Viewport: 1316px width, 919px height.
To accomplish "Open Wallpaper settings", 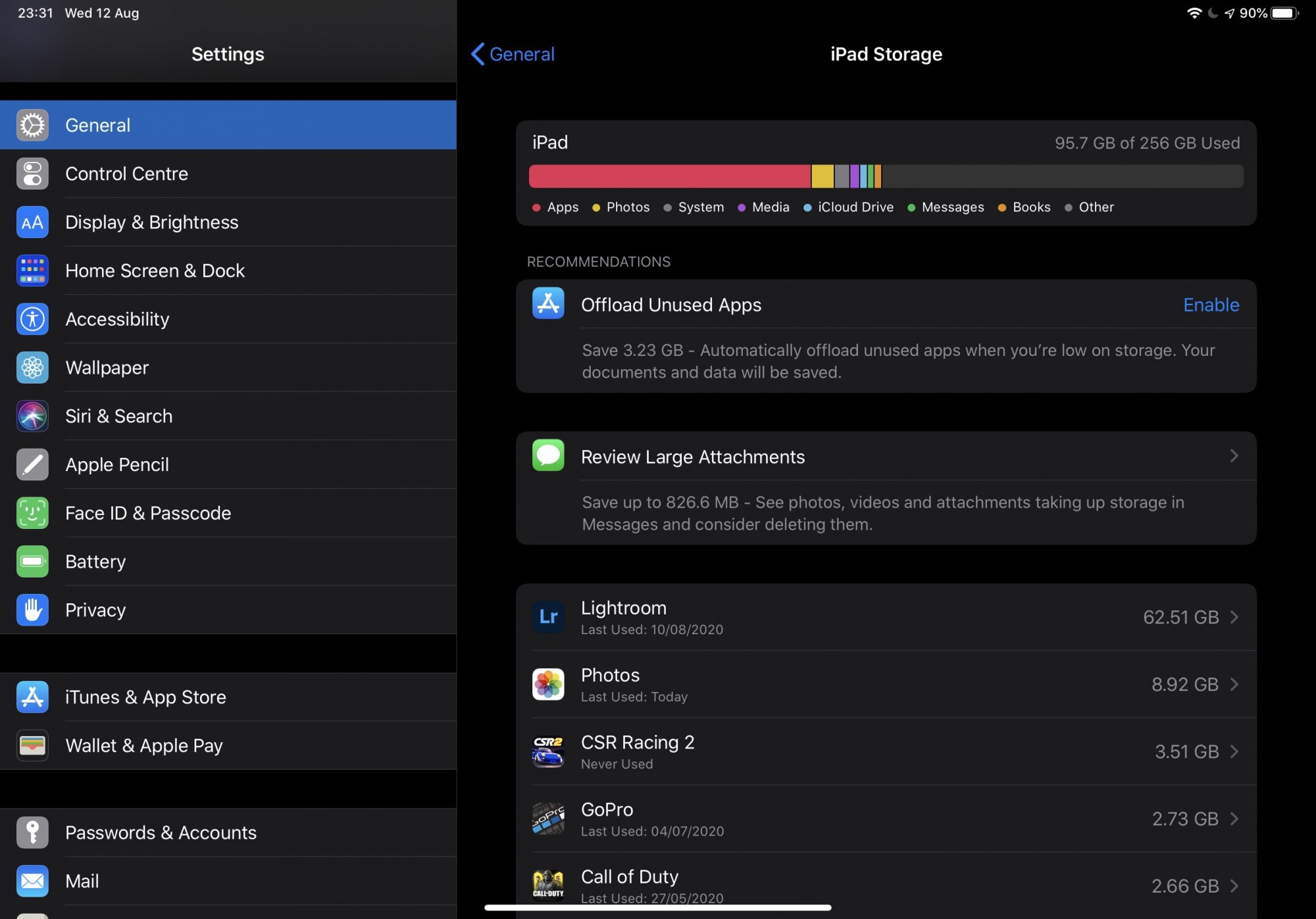I will [228, 368].
